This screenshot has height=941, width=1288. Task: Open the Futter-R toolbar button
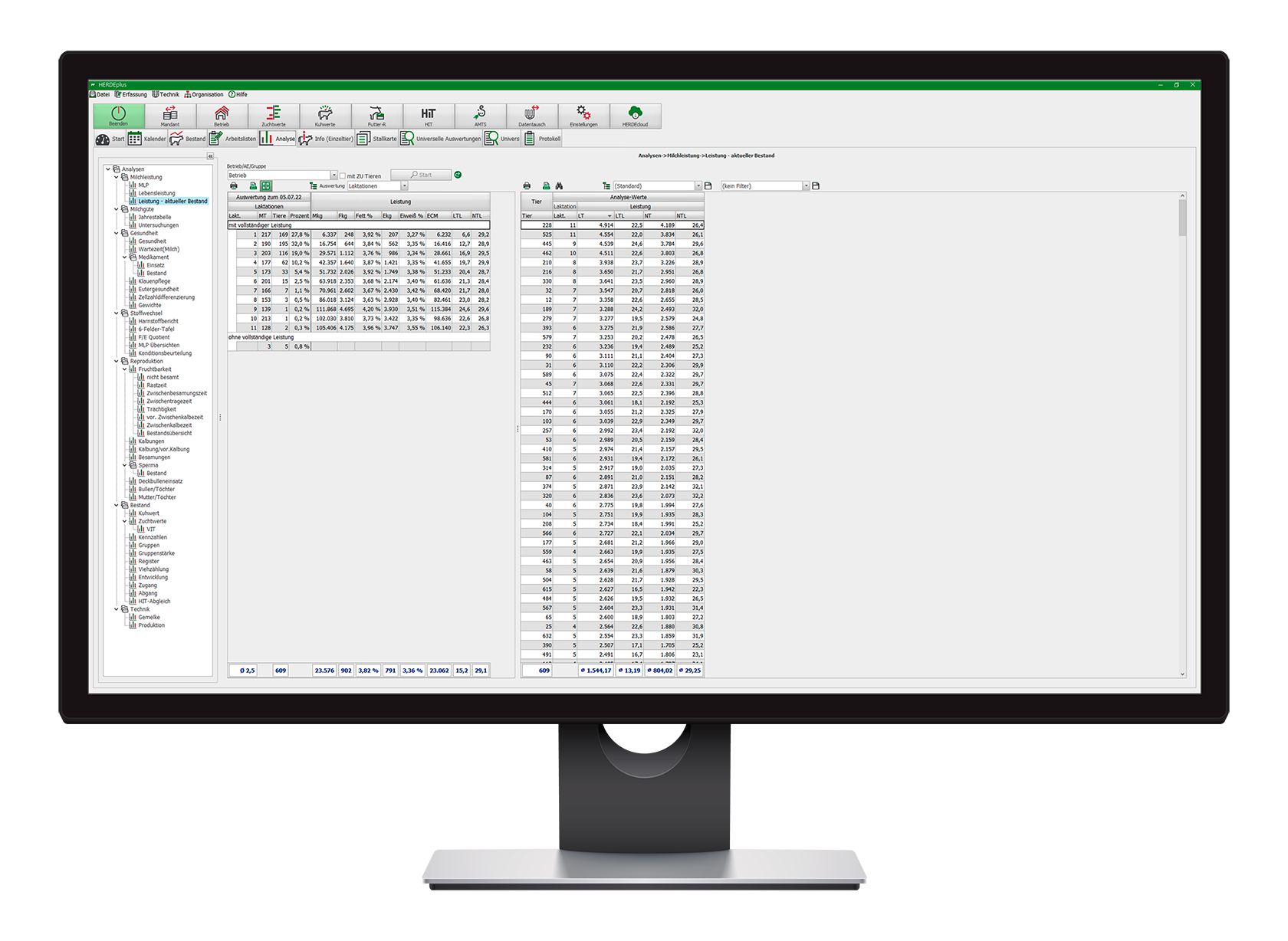point(376,116)
